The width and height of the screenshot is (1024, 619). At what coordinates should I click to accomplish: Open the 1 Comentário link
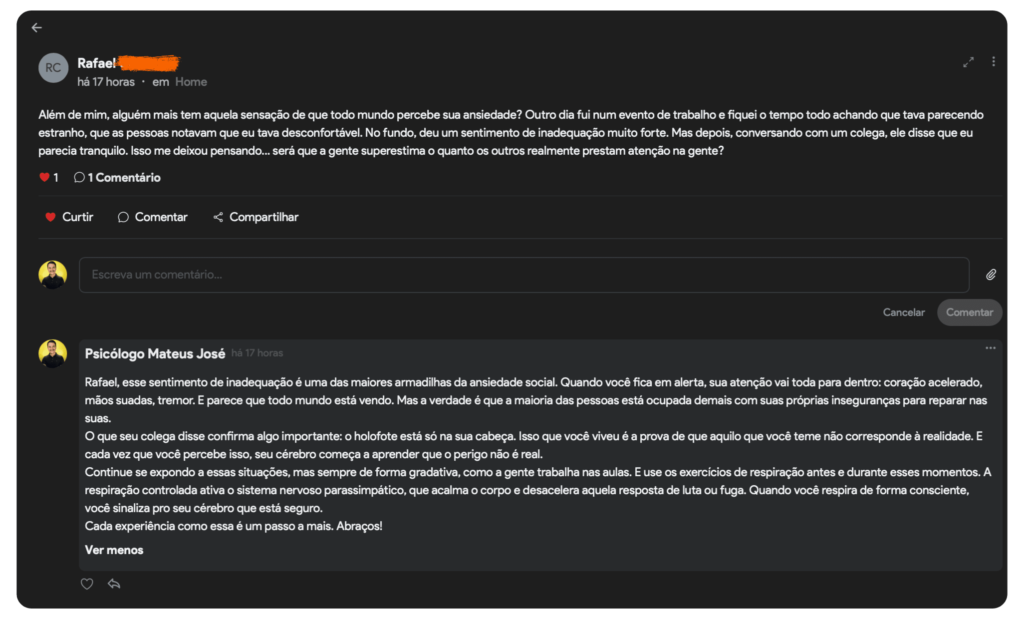point(118,178)
